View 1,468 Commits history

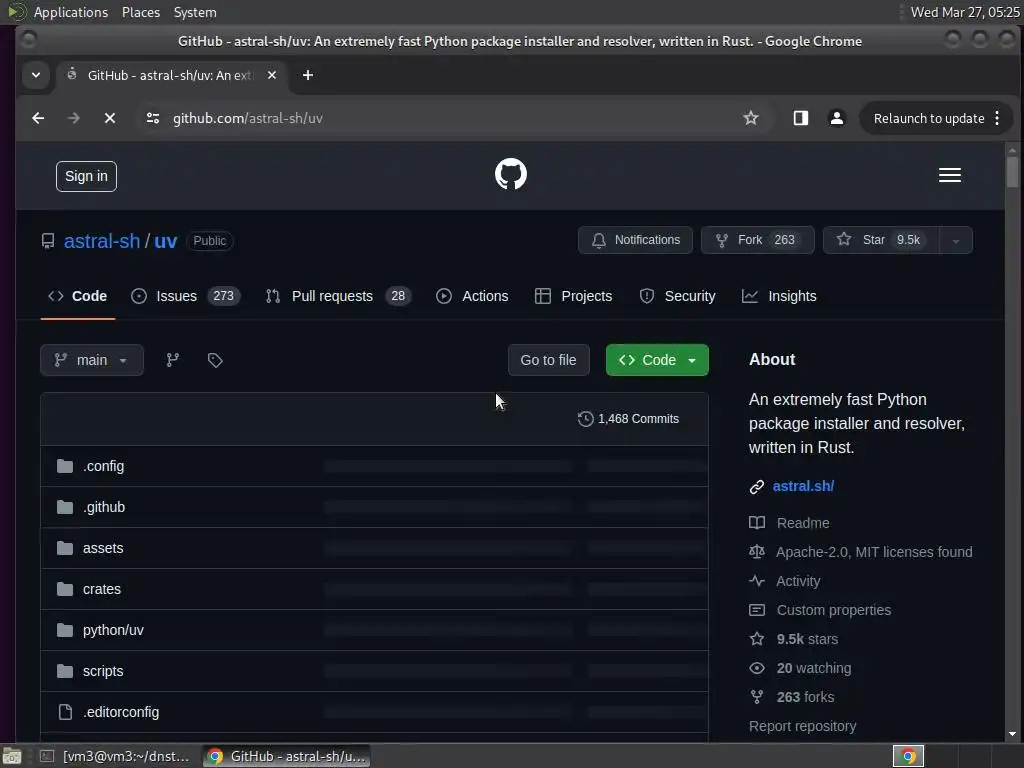(x=628, y=419)
